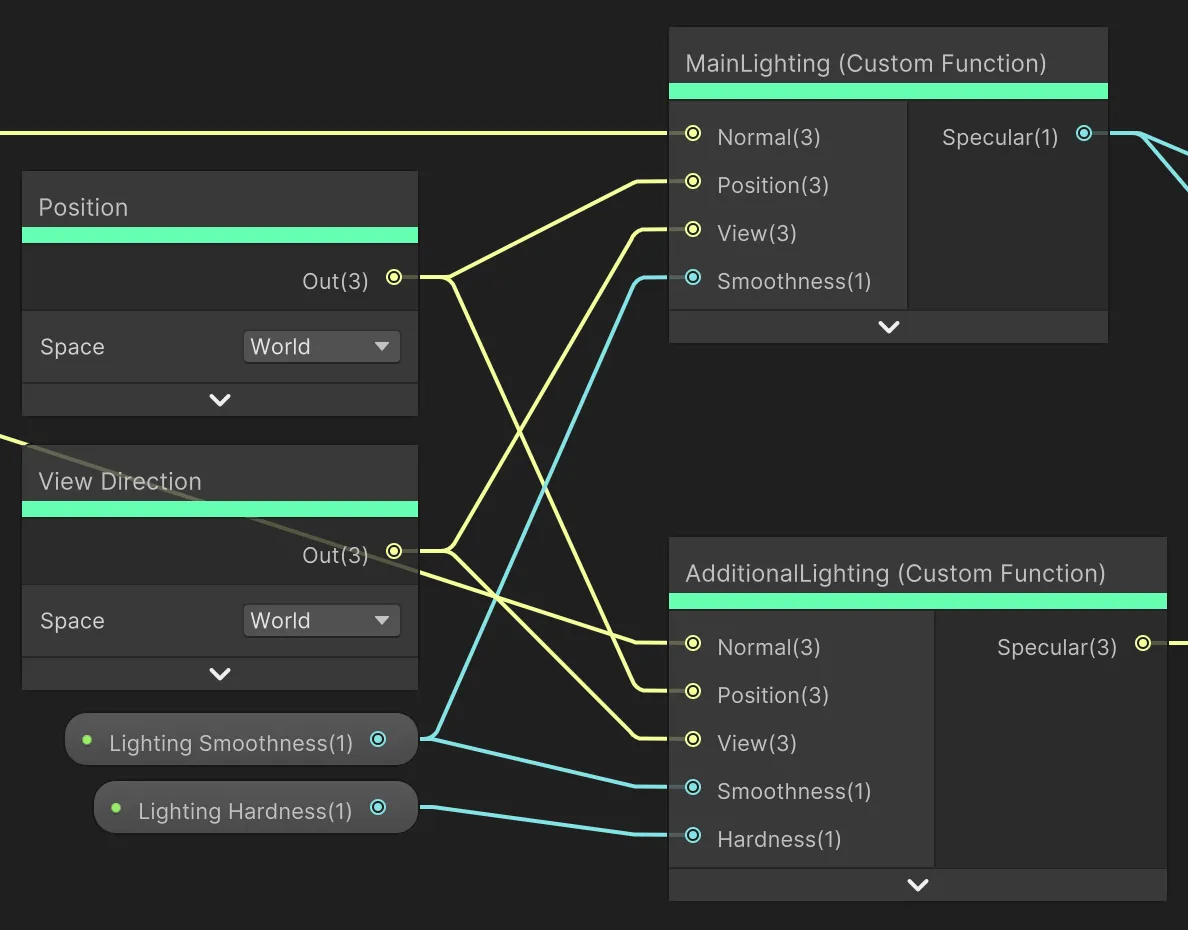Click MainLighting Normal(3) input port
Screen dimensions: 1188x930
(692, 133)
